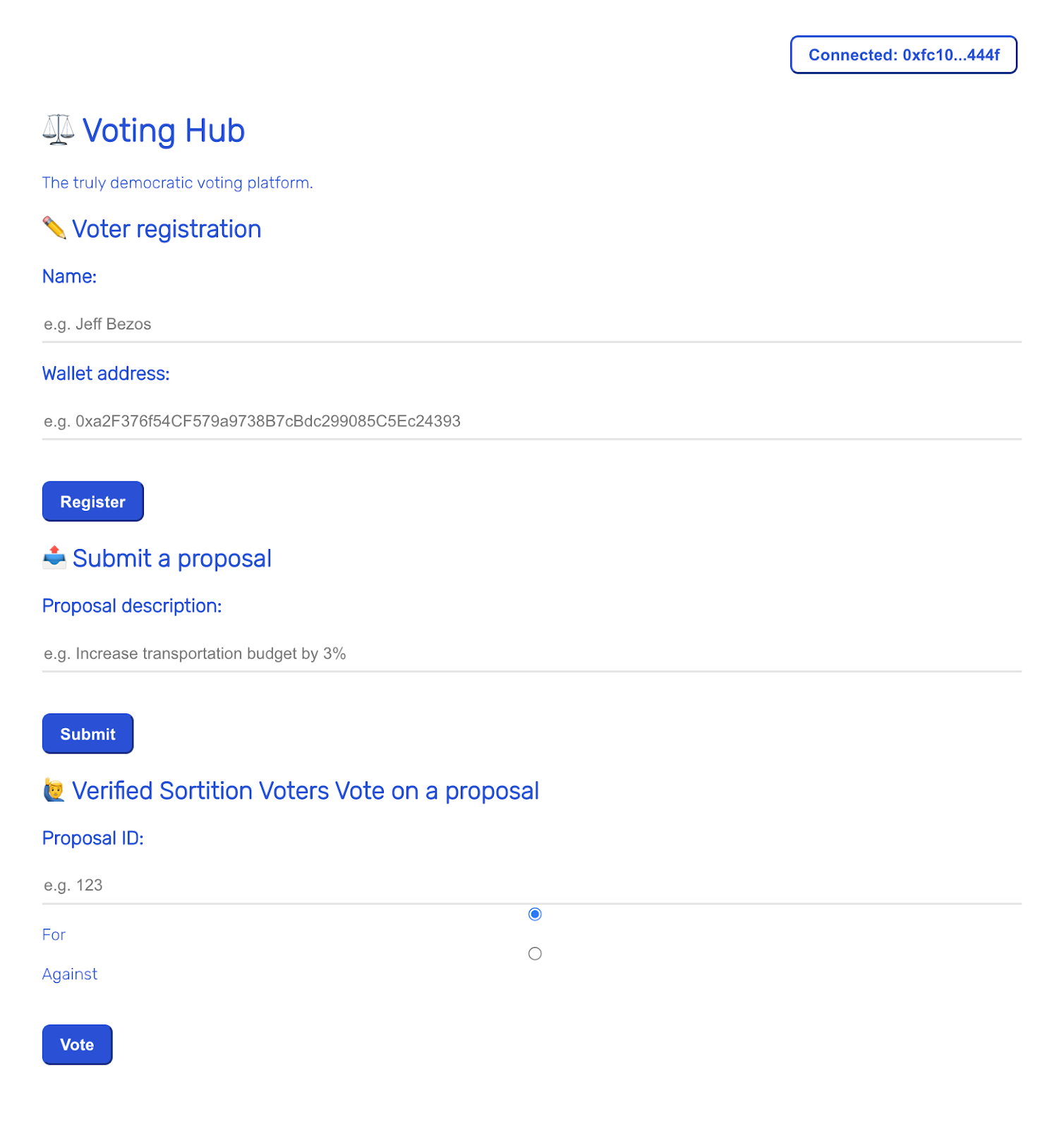Focus the Proposal ID input field
Screen dimensions: 1064x1129
point(532,886)
